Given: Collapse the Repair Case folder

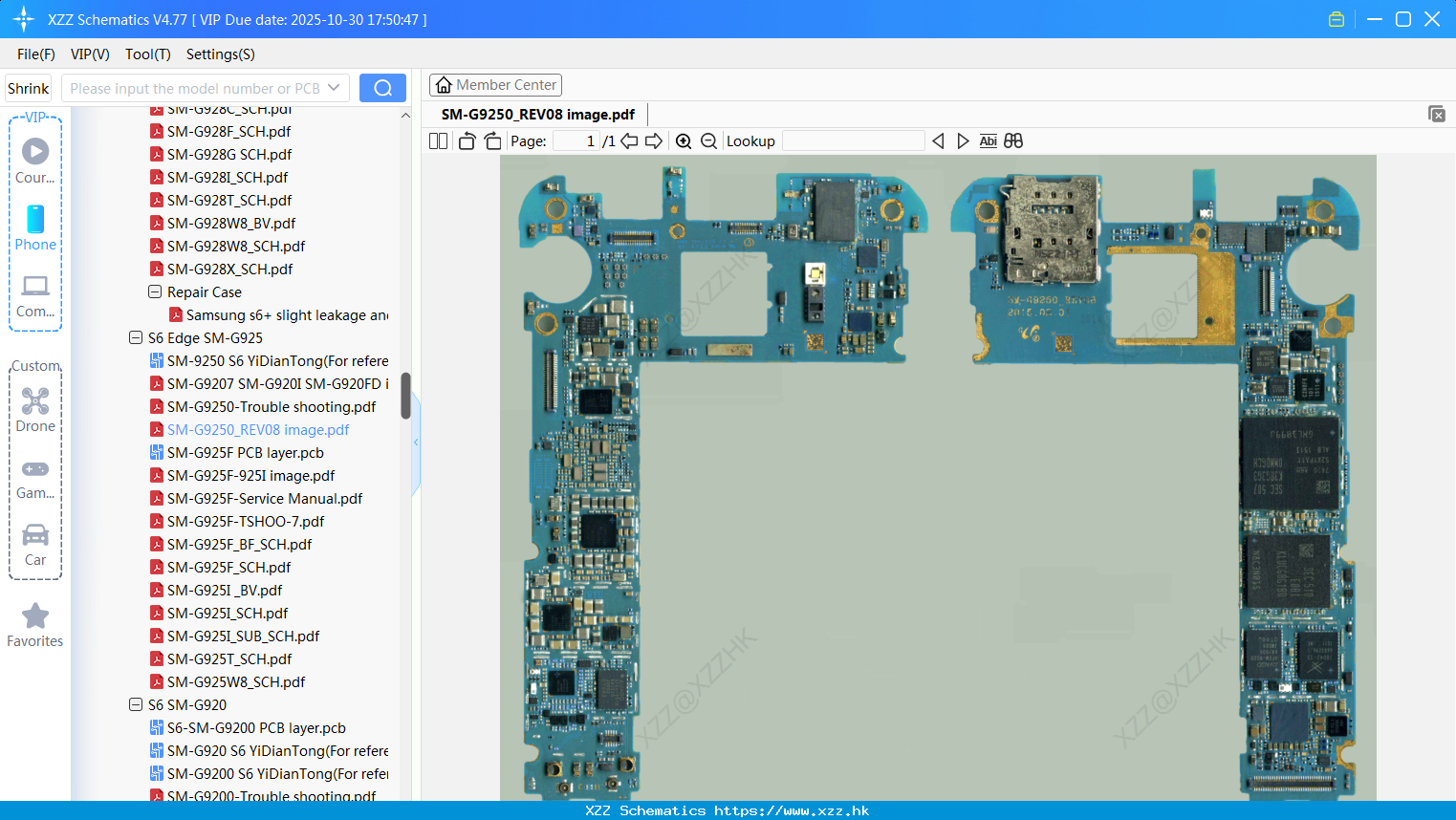Looking at the screenshot, I should 154,291.
